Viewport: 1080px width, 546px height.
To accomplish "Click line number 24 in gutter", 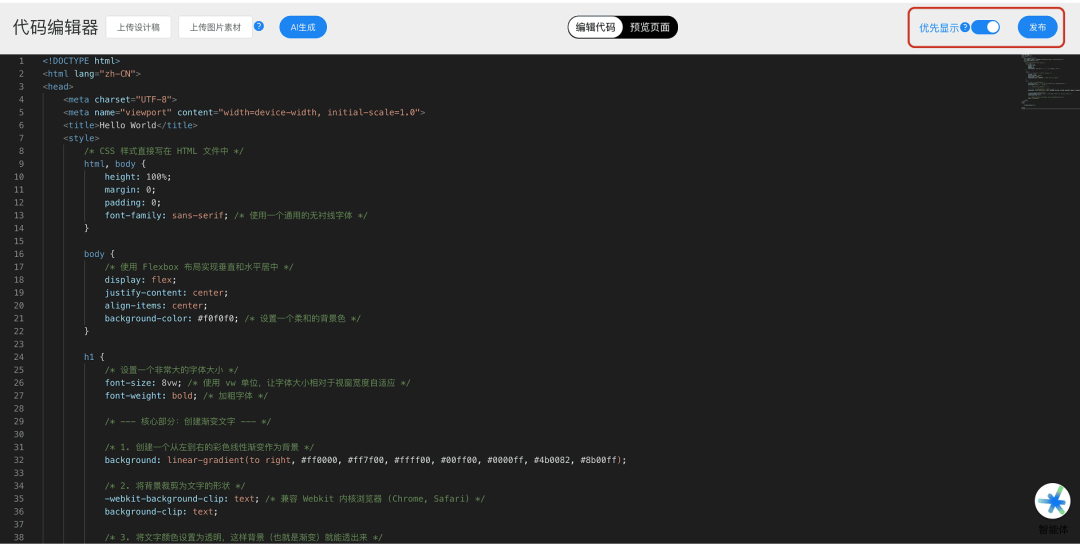I will click(x=19, y=357).
